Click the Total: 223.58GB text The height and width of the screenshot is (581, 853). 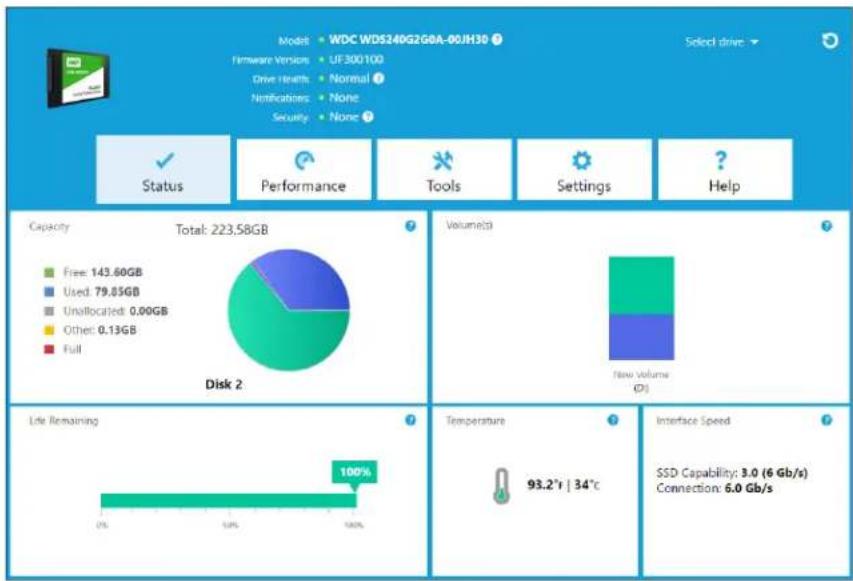221,230
